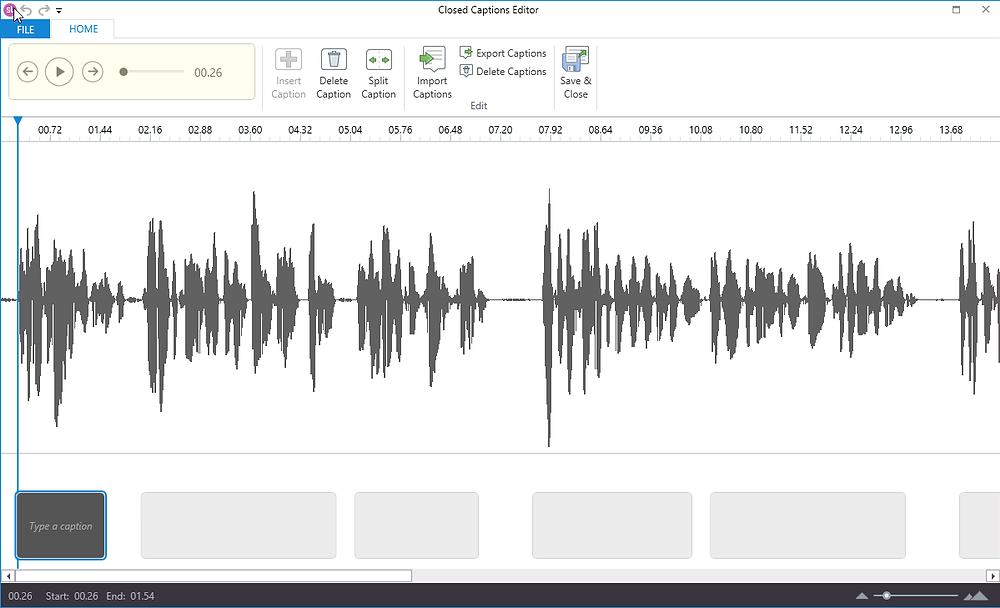Zoom in using the large mountains icon
1000x608 pixels.
click(x=976, y=596)
